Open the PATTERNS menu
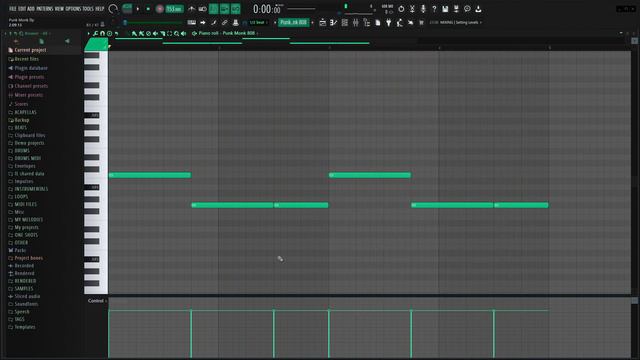The width and height of the screenshot is (640, 360). click(x=45, y=9)
